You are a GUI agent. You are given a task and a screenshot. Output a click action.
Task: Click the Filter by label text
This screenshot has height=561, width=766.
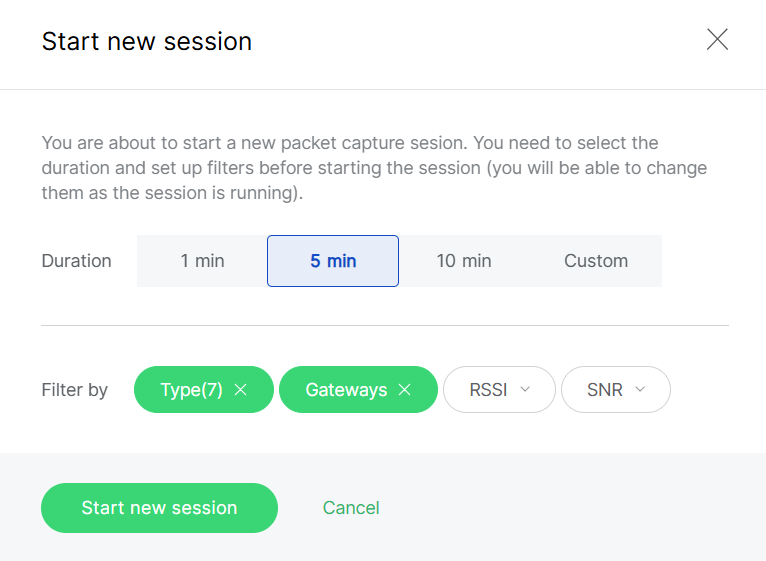(x=74, y=390)
